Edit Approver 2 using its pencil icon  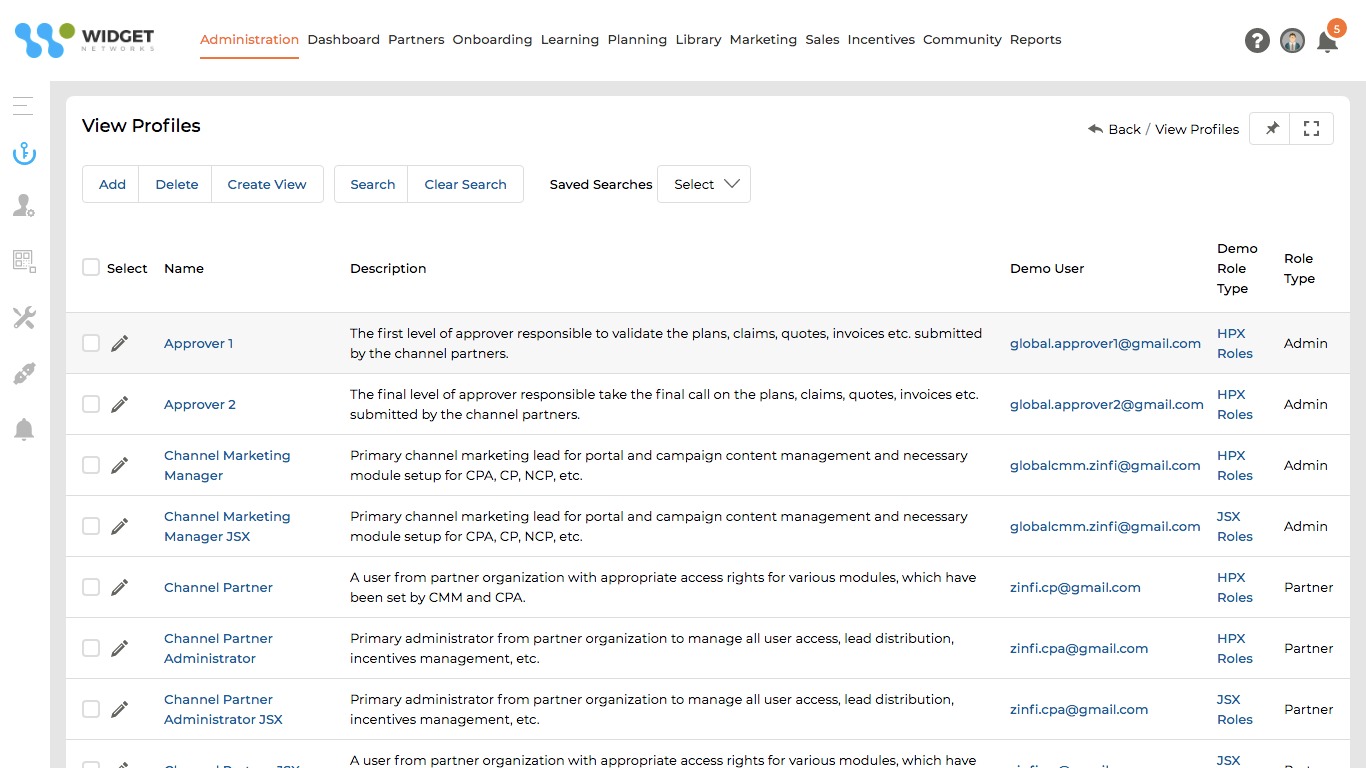click(120, 404)
